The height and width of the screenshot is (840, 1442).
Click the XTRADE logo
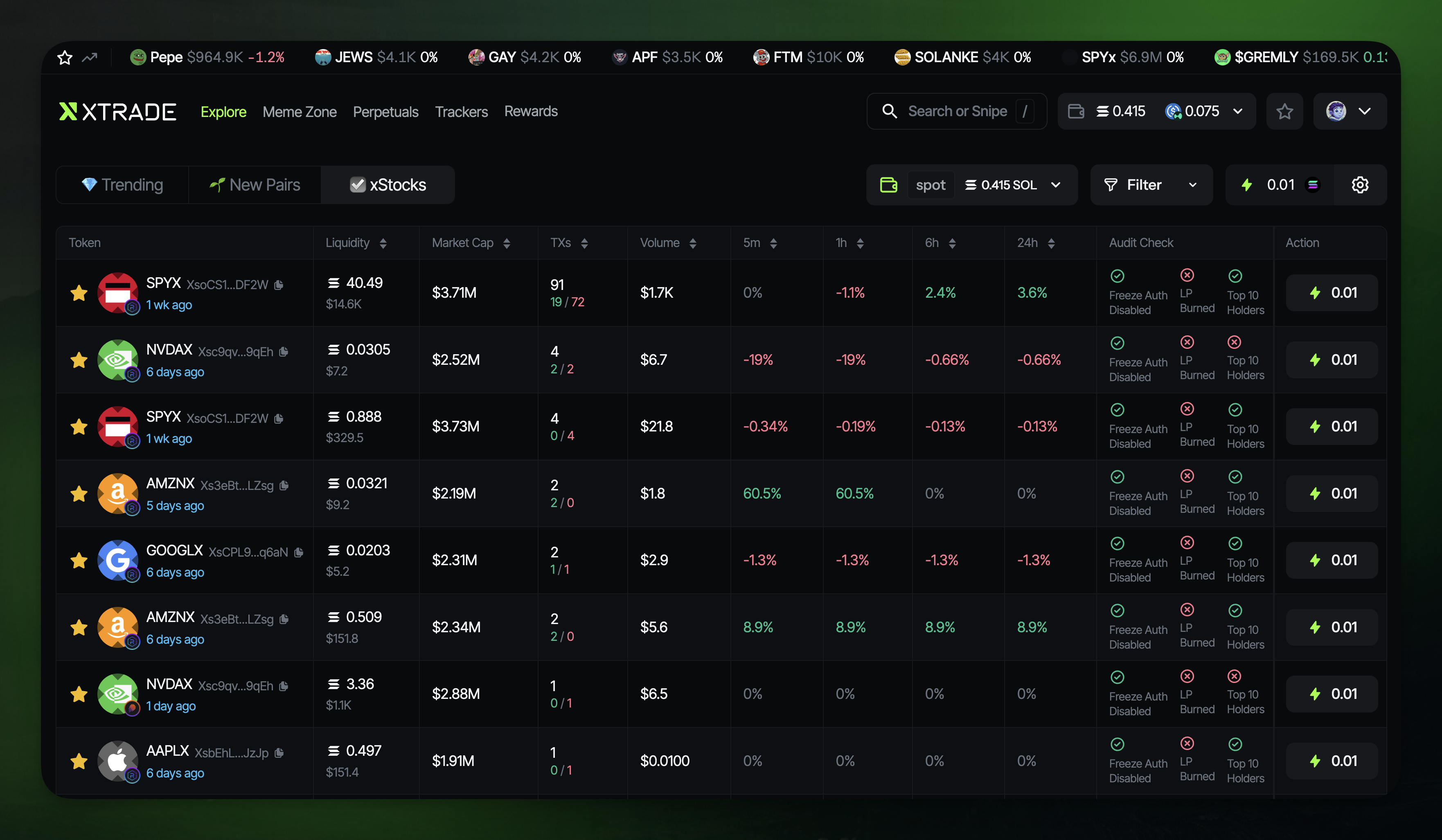point(118,112)
